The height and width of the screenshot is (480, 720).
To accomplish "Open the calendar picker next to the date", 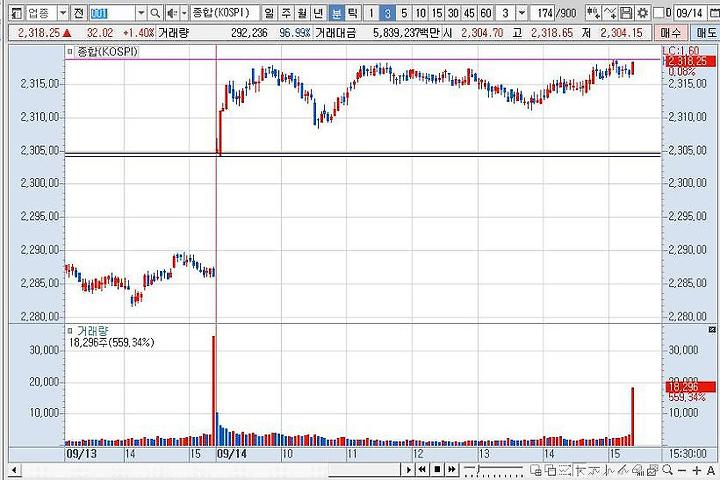I will 714,13.
